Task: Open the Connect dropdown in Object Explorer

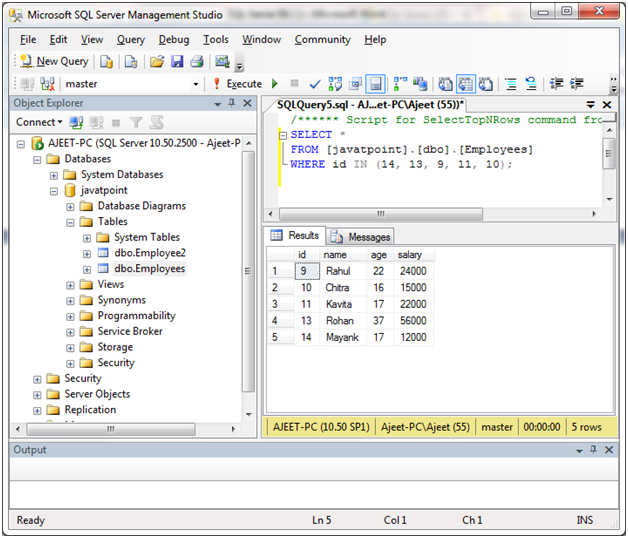Action: (39, 122)
